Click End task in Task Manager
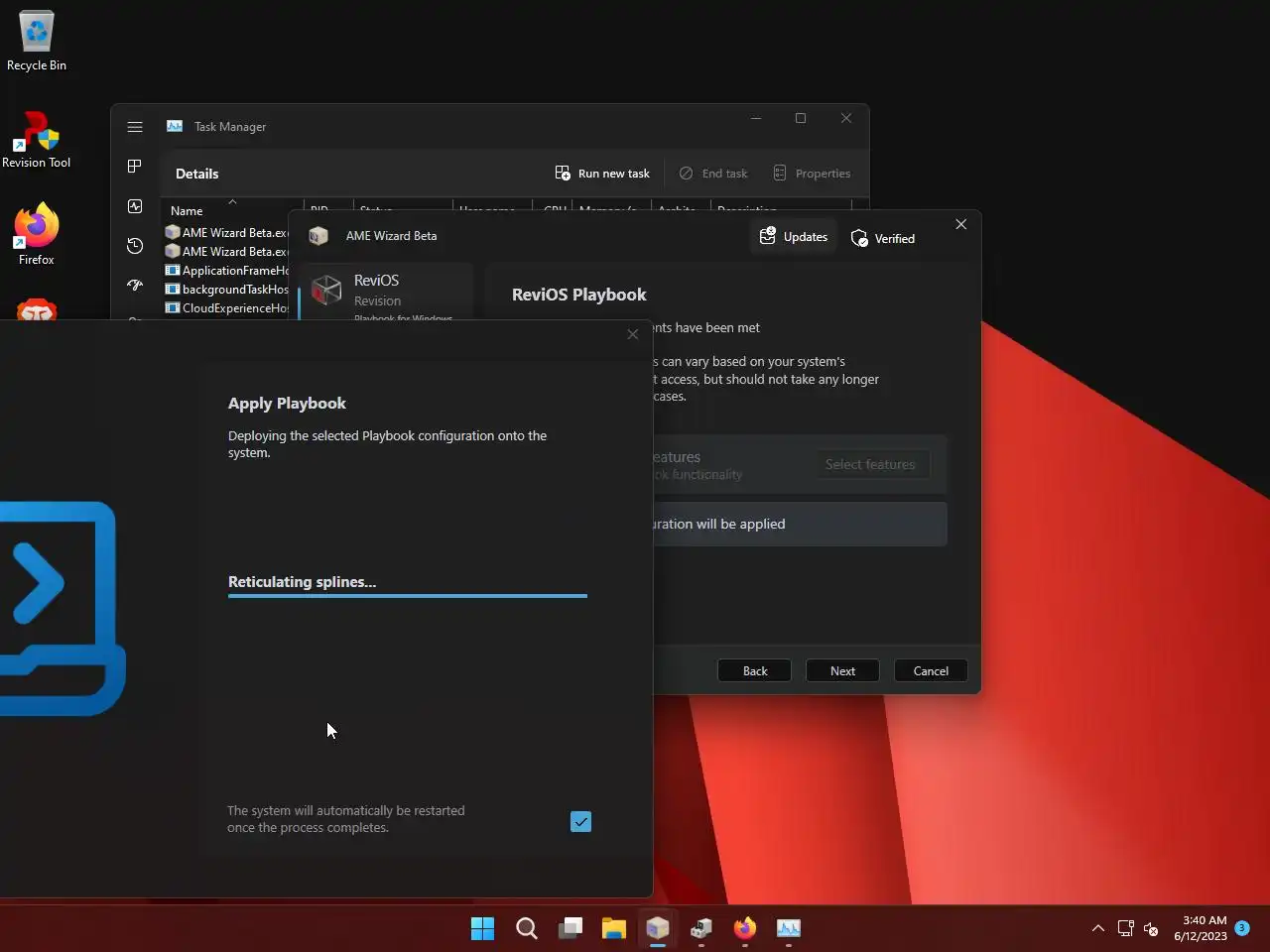Image resolution: width=1270 pixels, height=952 pixels. tap(713, 174)
